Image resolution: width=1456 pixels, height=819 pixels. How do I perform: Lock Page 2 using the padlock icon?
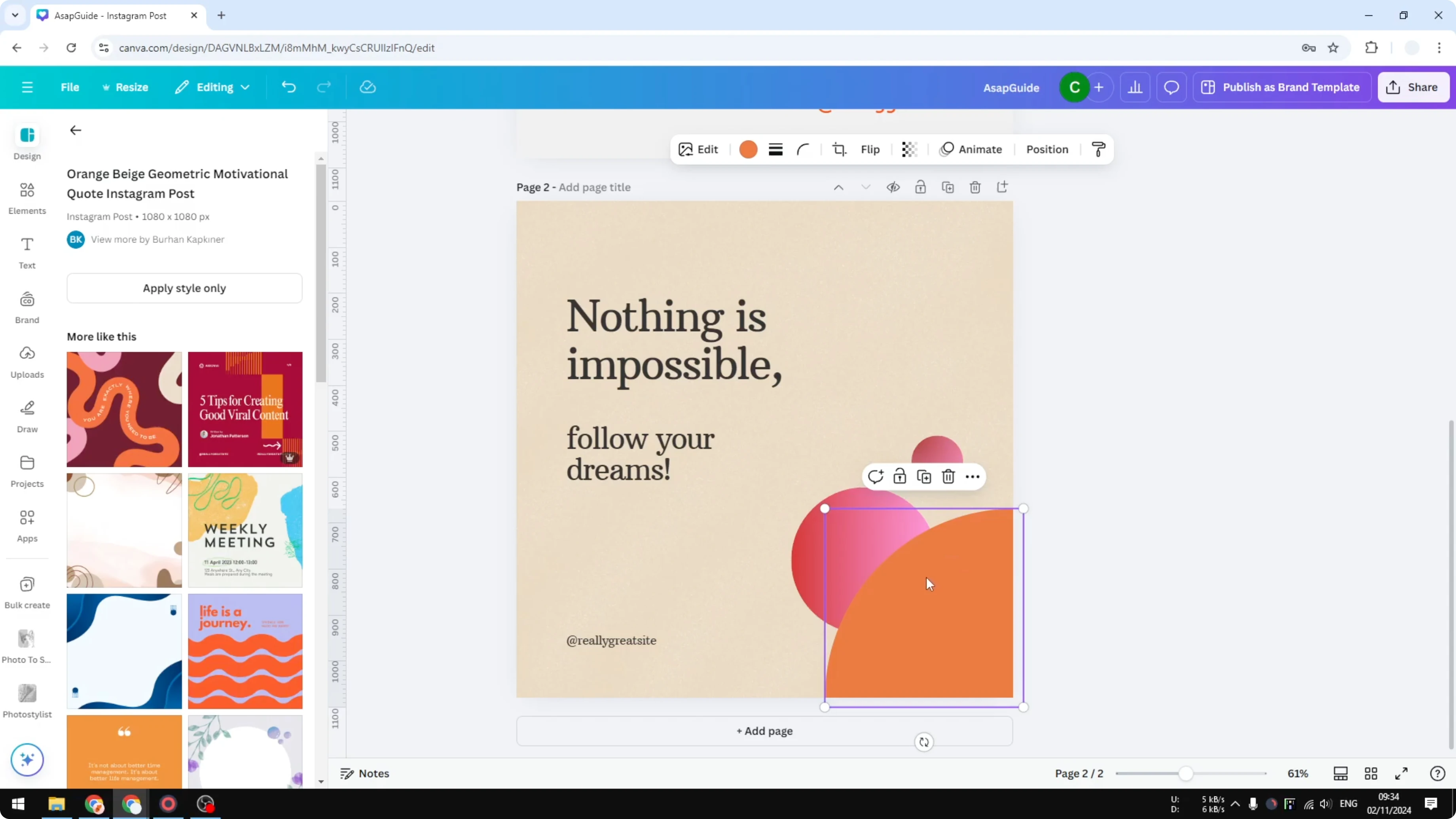920,186
